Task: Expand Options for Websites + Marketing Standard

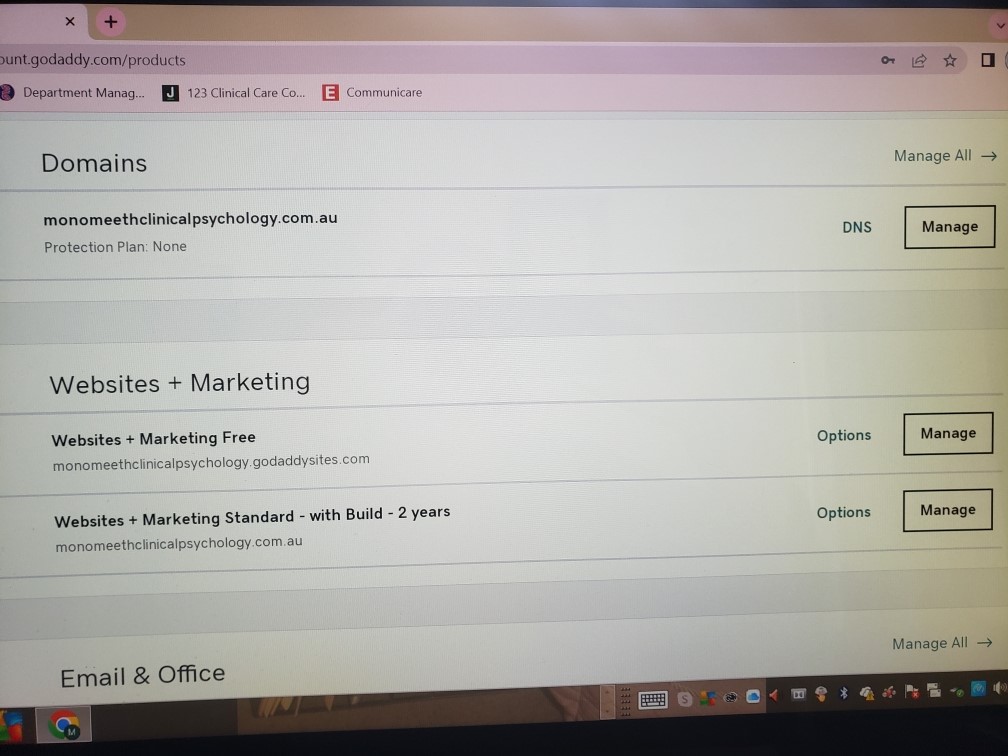Action: tap(843, 513)
